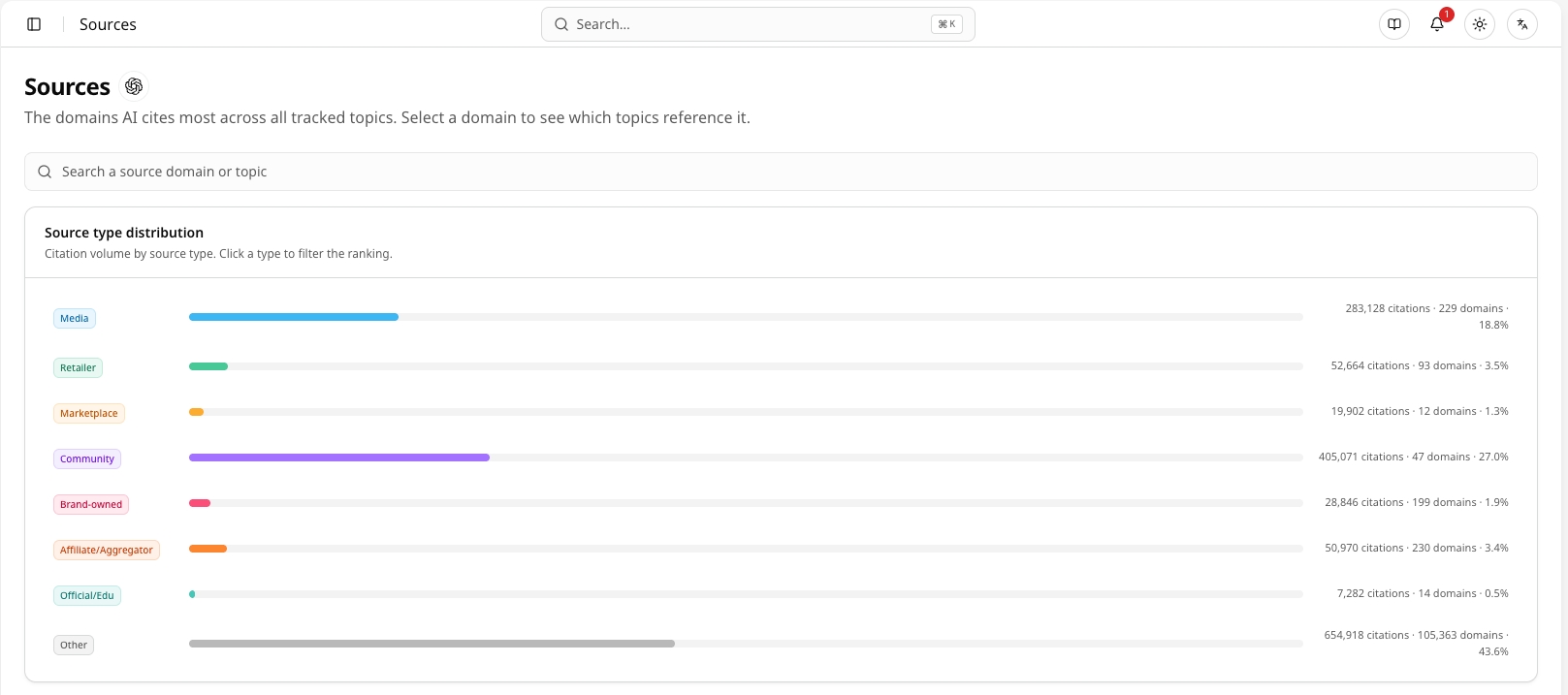This screenshot has width=1568, height=695.
Task: Toggle the sidebar panel icon
Action: pos(34,24)
